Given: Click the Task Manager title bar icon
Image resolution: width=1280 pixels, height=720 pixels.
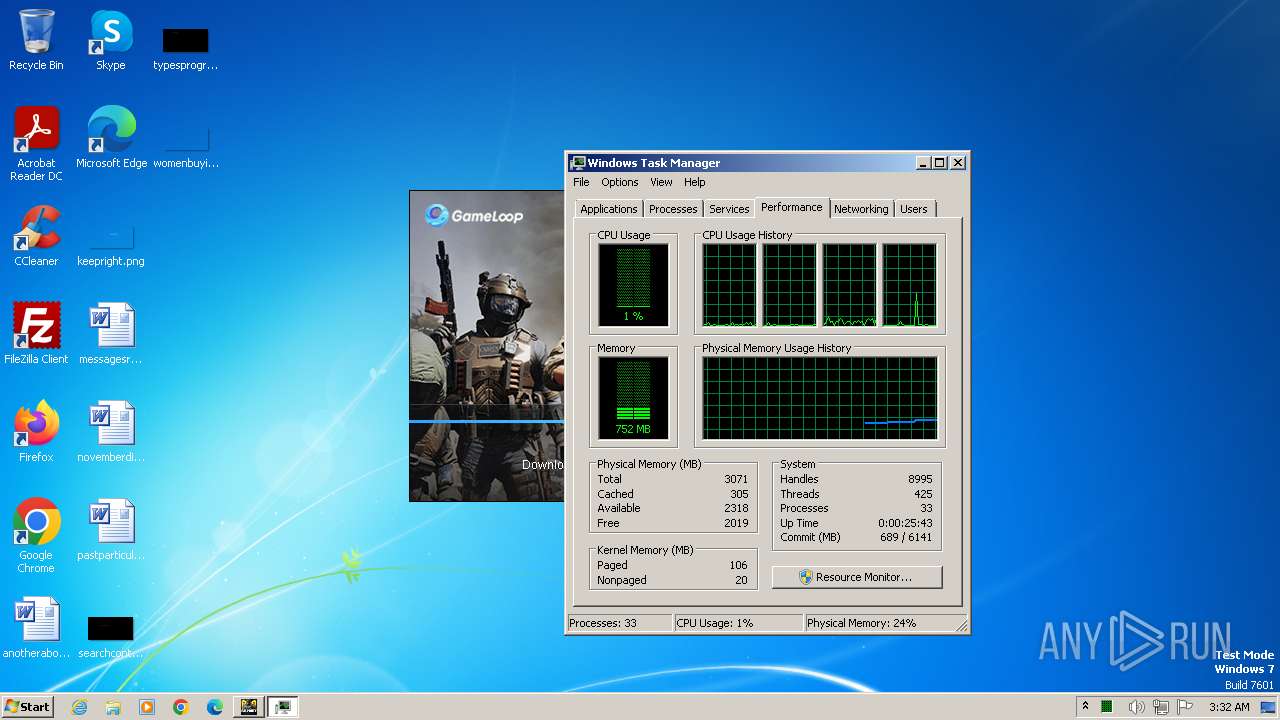Looking at the screenshot, I should 577,163.
